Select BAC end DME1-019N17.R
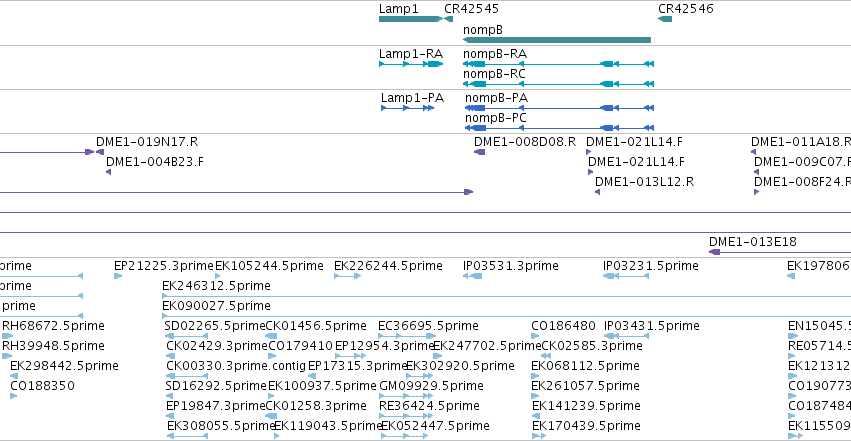 (100, 152)
